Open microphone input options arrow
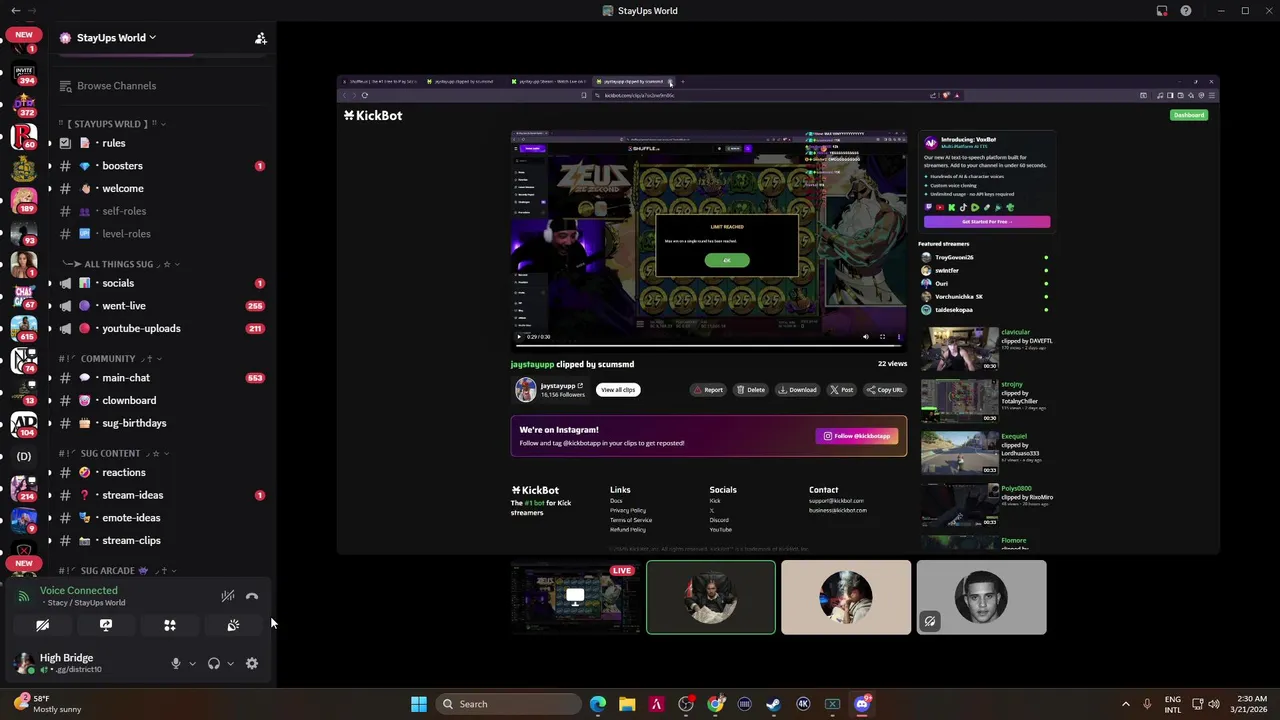This screenshot has height=720, width=1280. click(192, 663)
